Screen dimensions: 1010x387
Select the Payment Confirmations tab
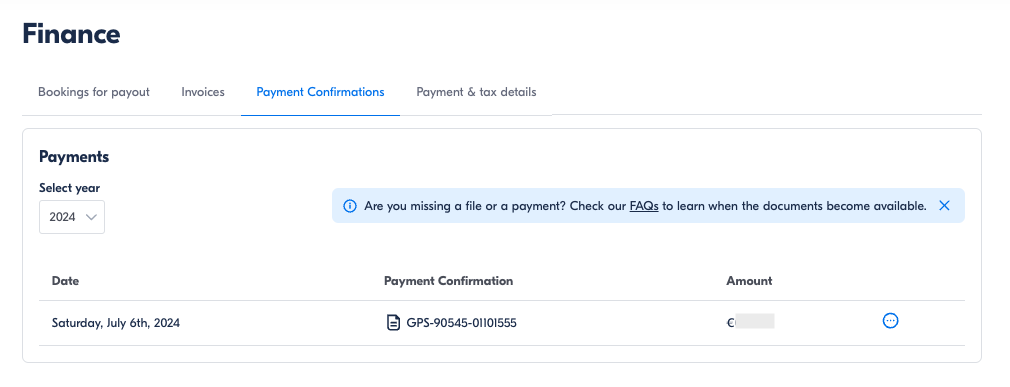tap(320, 92)
